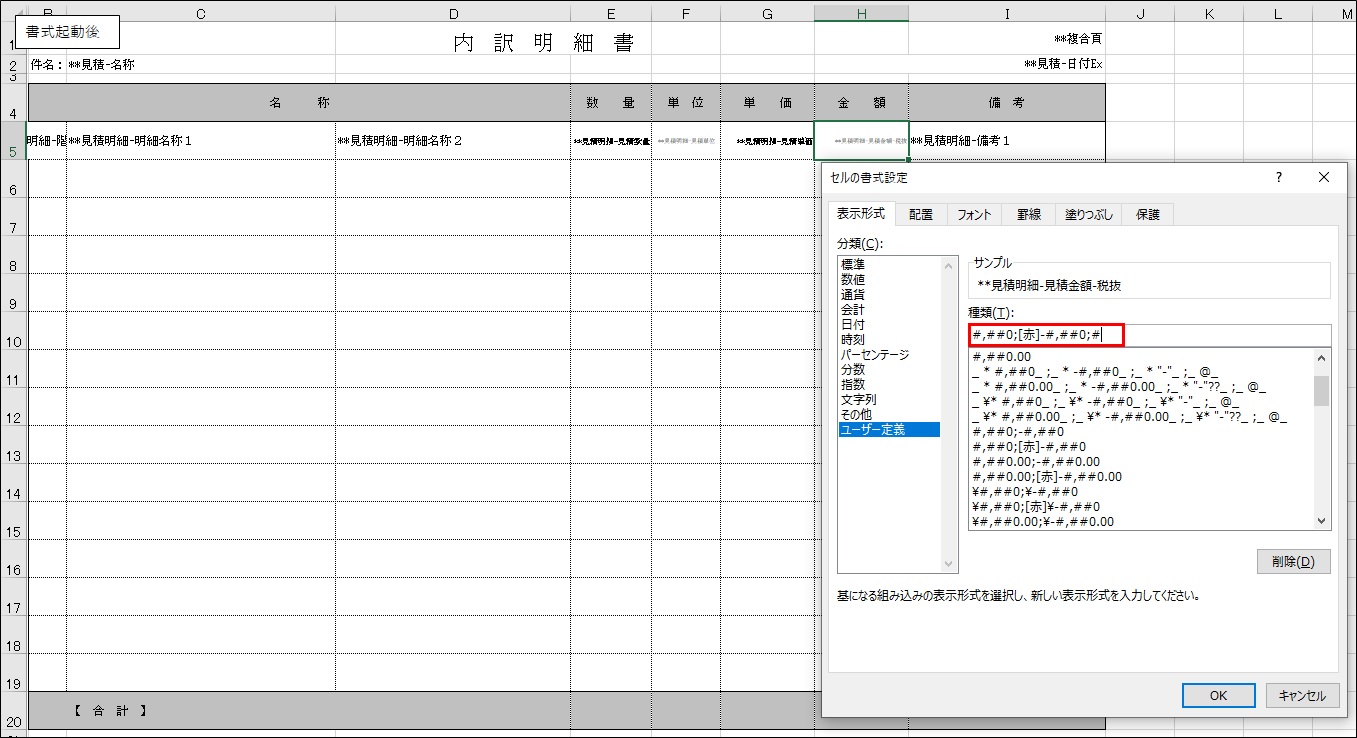Select 標準 in the category list
The width and height of the screenshot is (1357, 738).
click(x=853, y=265)
